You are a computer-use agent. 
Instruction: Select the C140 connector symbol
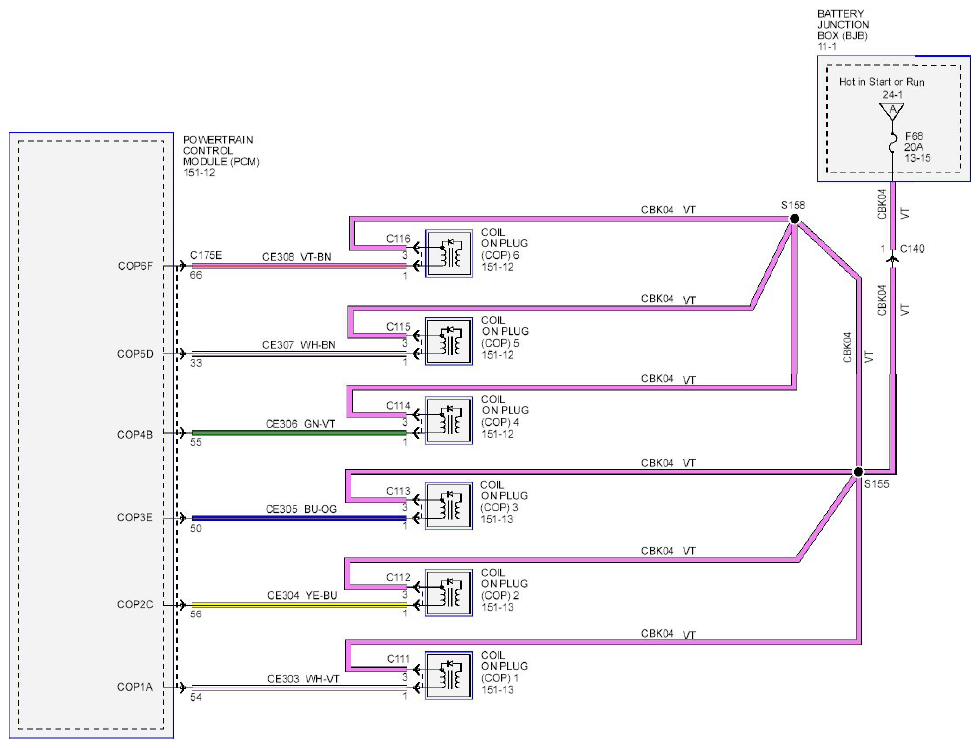click(892, 256)
